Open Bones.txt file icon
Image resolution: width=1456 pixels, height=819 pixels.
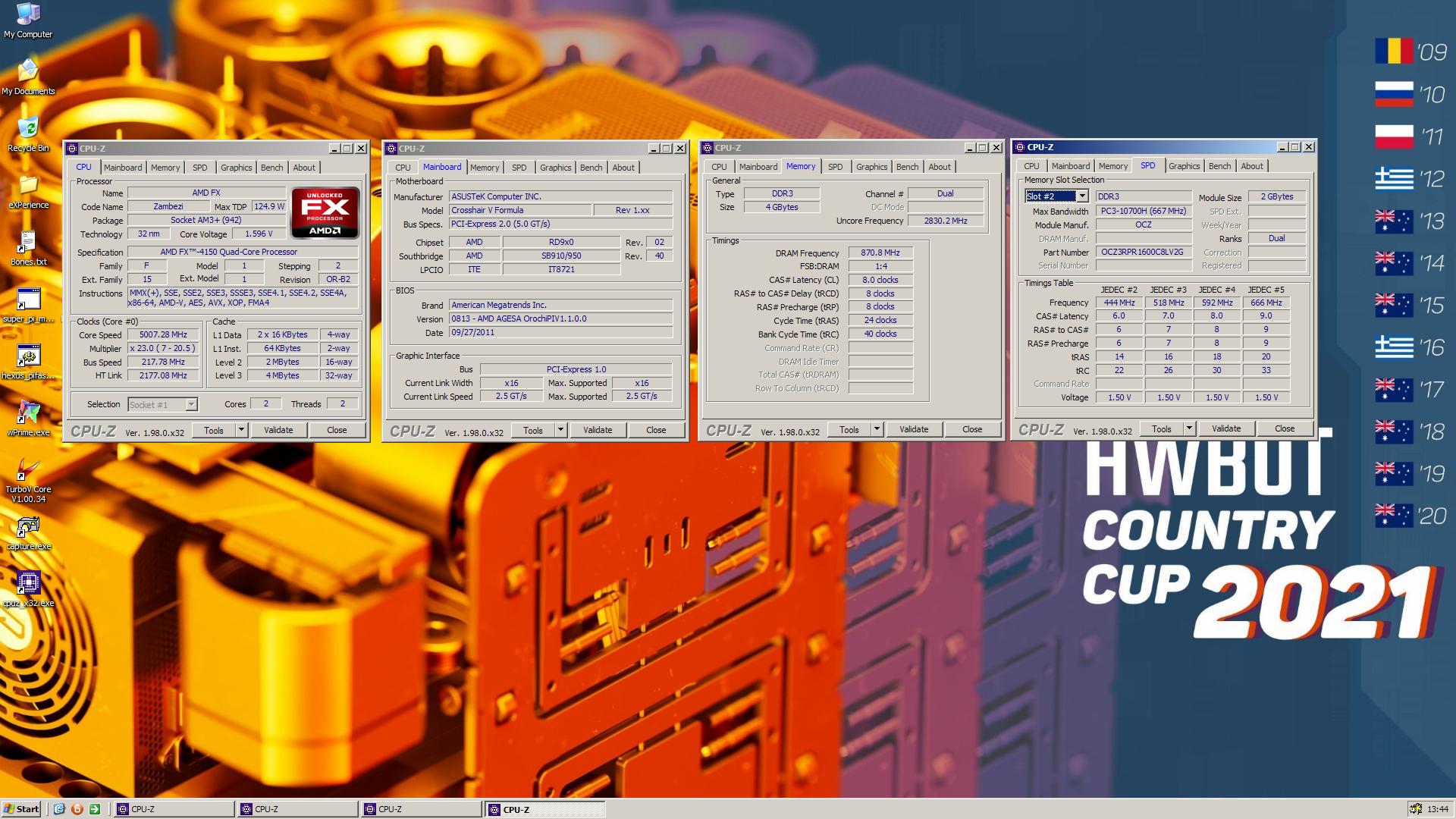click(x=28, y=248)
